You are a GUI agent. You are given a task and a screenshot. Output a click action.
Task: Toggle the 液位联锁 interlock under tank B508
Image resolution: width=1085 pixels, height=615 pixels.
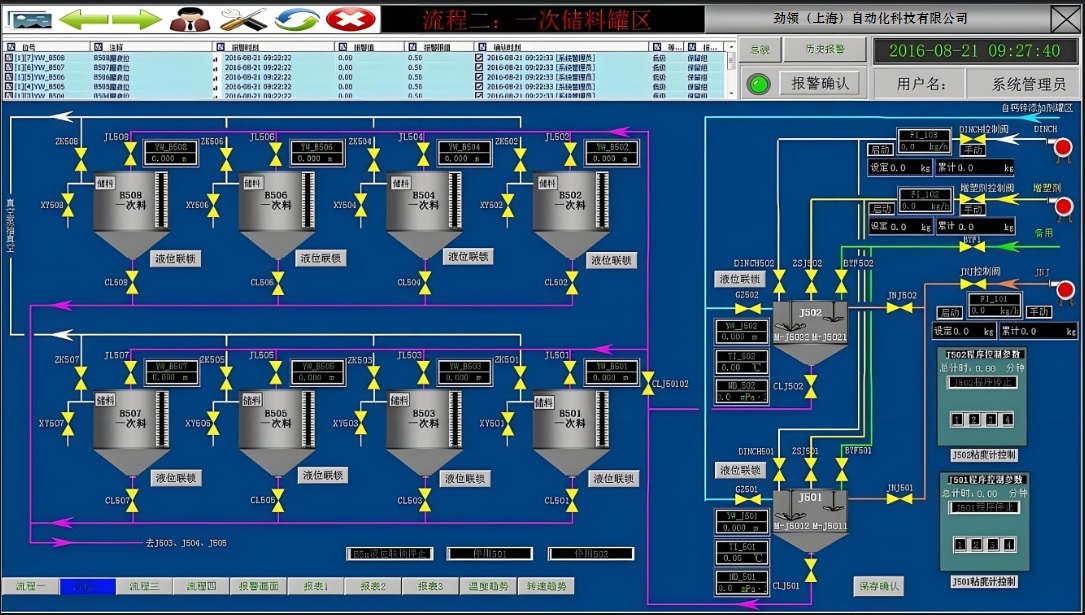tap(175, 259)
